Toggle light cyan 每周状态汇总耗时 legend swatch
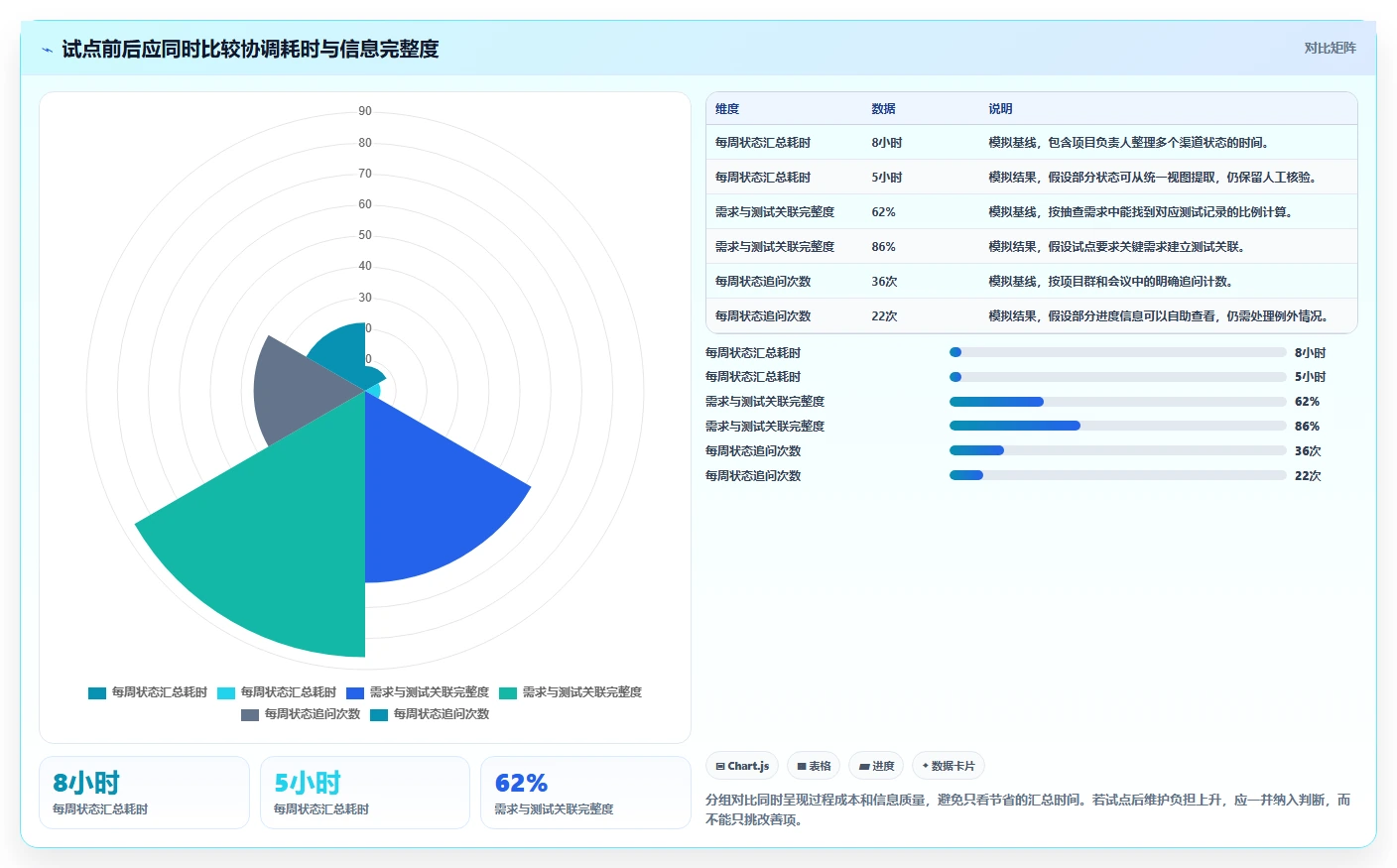This screenshot has width=1397, height=868. pos(226,692)
